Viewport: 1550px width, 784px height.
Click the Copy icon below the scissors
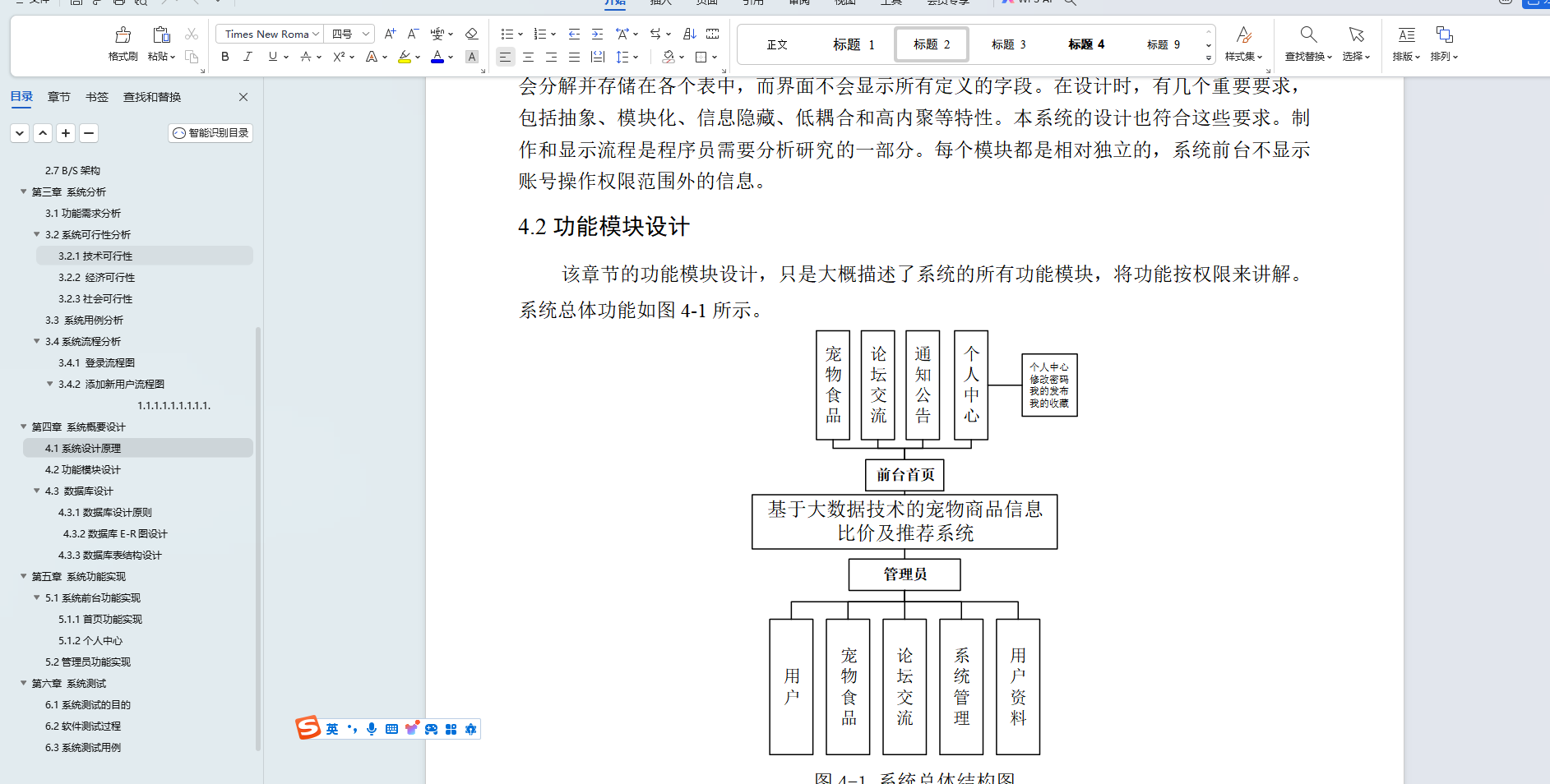pyautogui.click(x=192, y=57)
